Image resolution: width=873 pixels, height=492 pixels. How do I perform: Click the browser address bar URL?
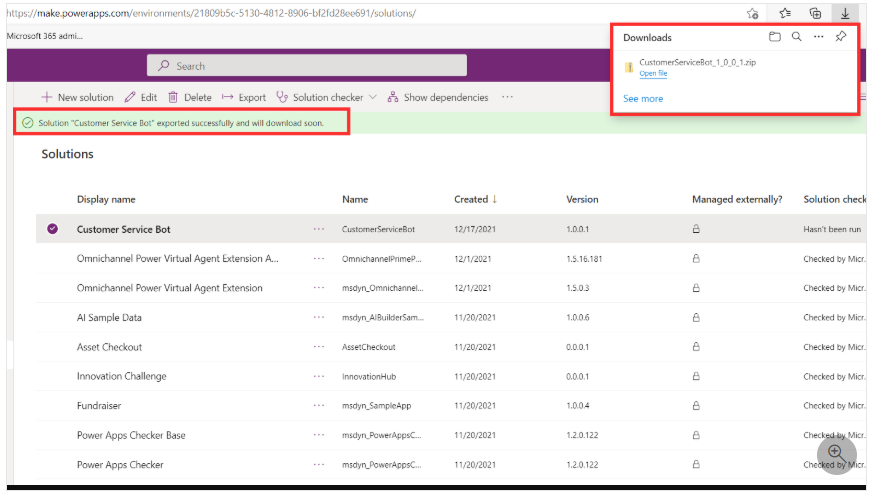point(211,13)
